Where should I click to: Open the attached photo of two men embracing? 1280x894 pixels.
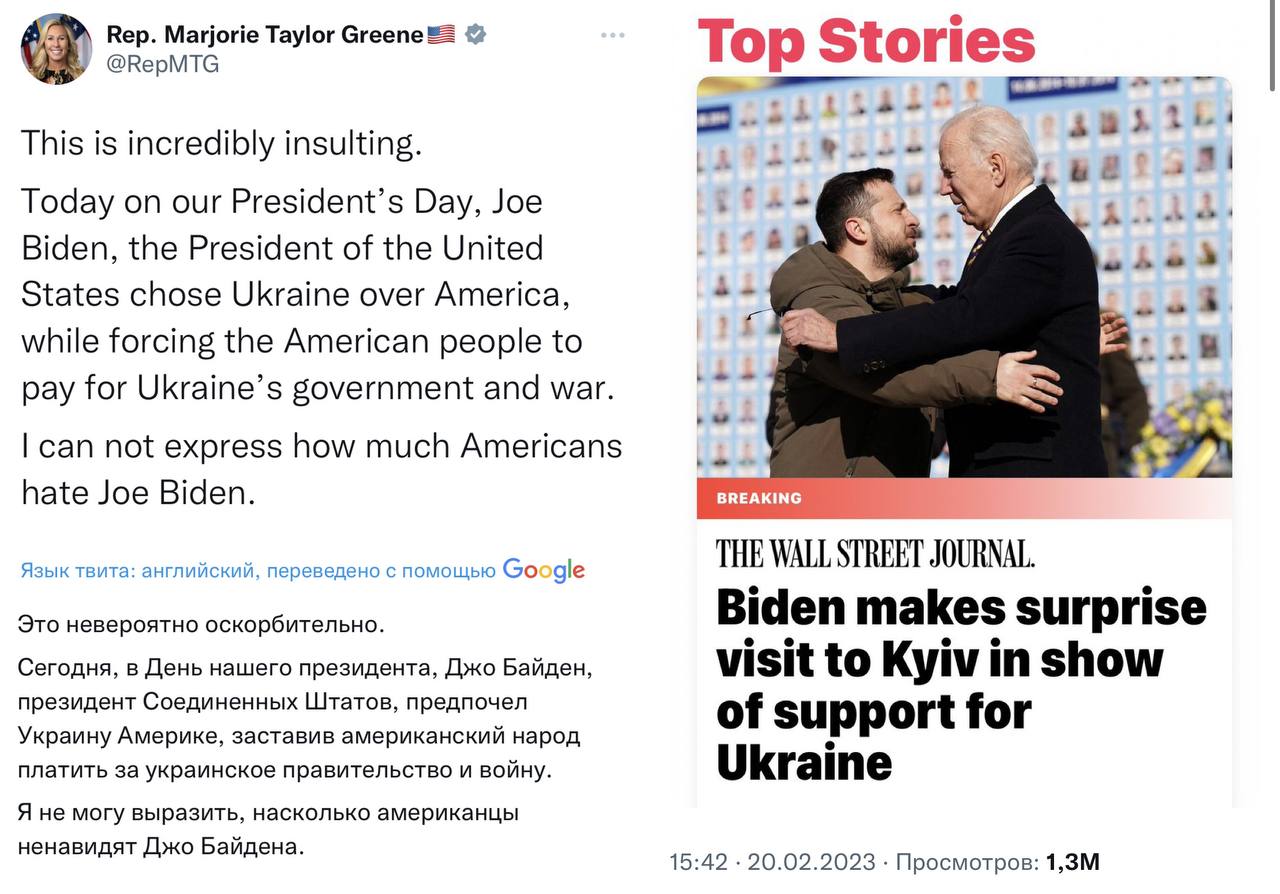(x=964, y=277)
